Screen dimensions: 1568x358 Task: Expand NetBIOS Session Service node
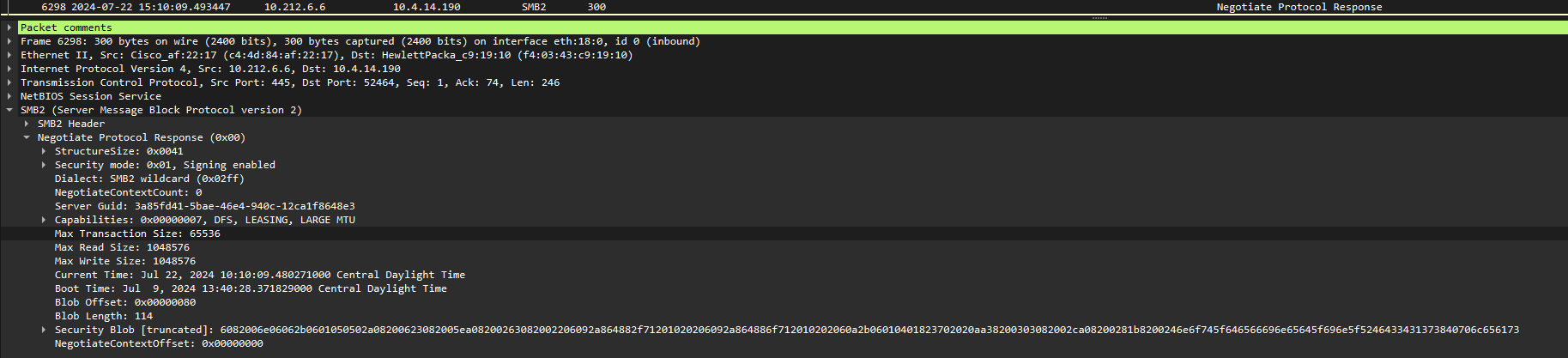[9, 96]
